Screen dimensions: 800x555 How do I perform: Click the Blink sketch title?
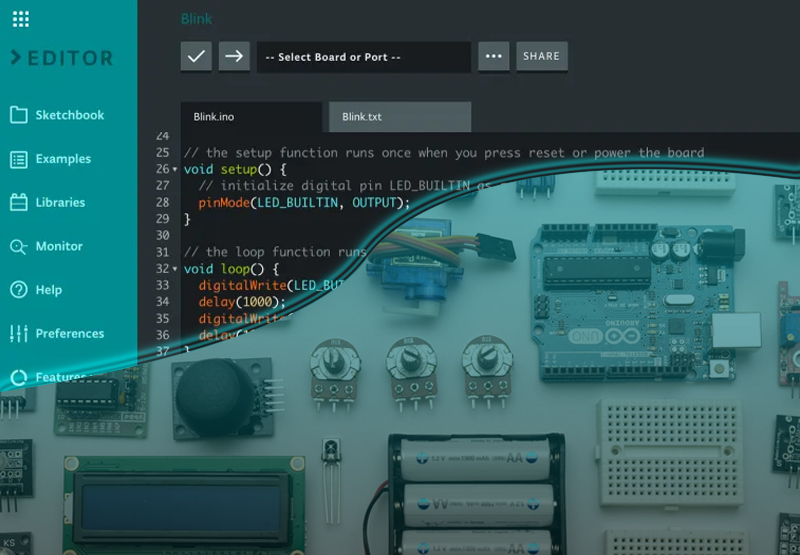pos(196,19)
